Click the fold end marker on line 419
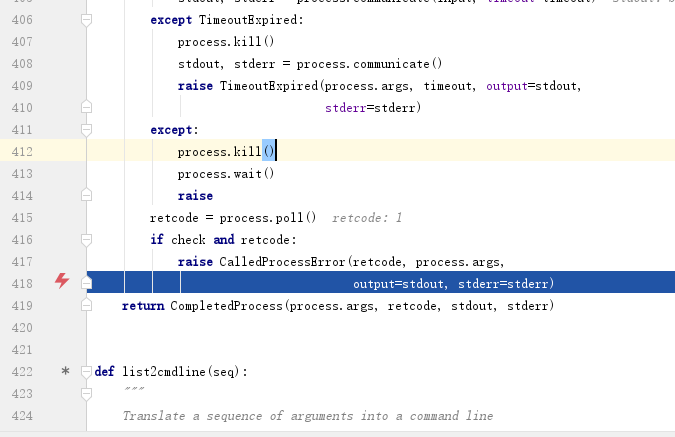 (87, 305)
